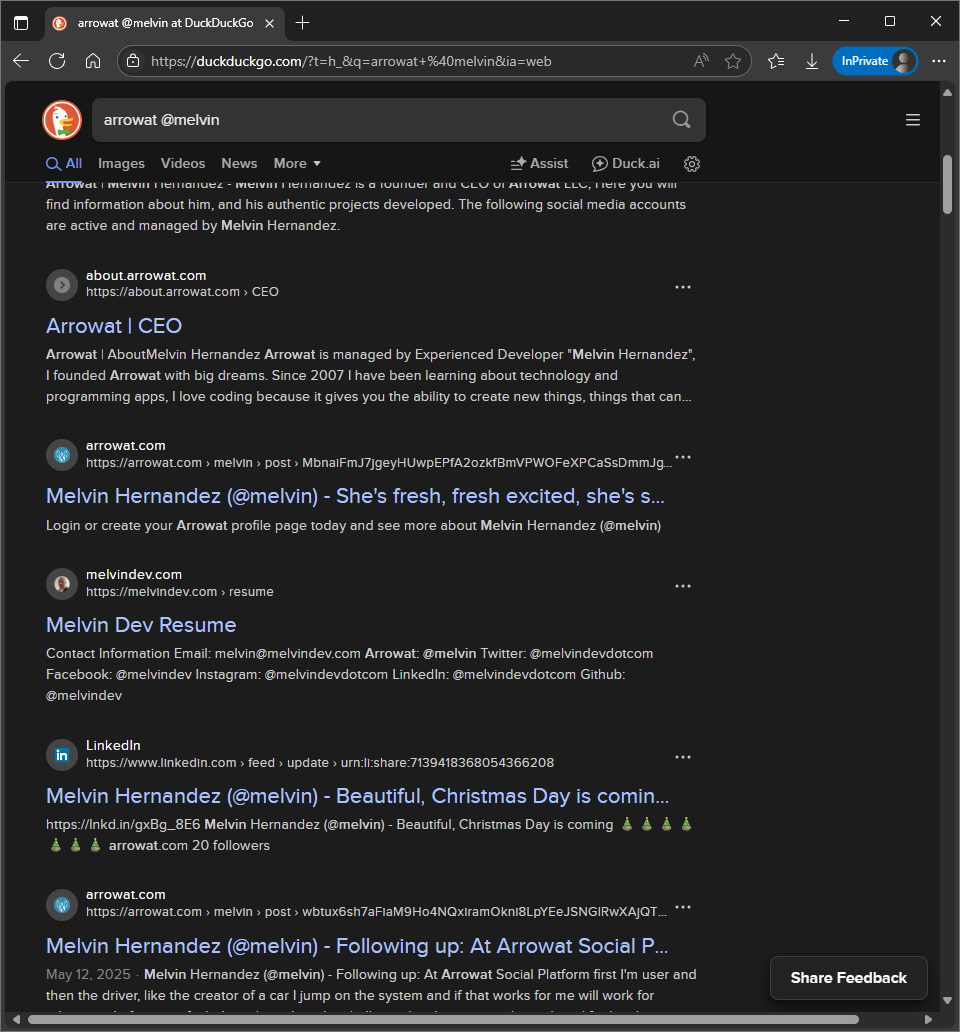Click the "May 12, 2025" result date
Viewport: 960px width, 1032px height.
(88, 974)
